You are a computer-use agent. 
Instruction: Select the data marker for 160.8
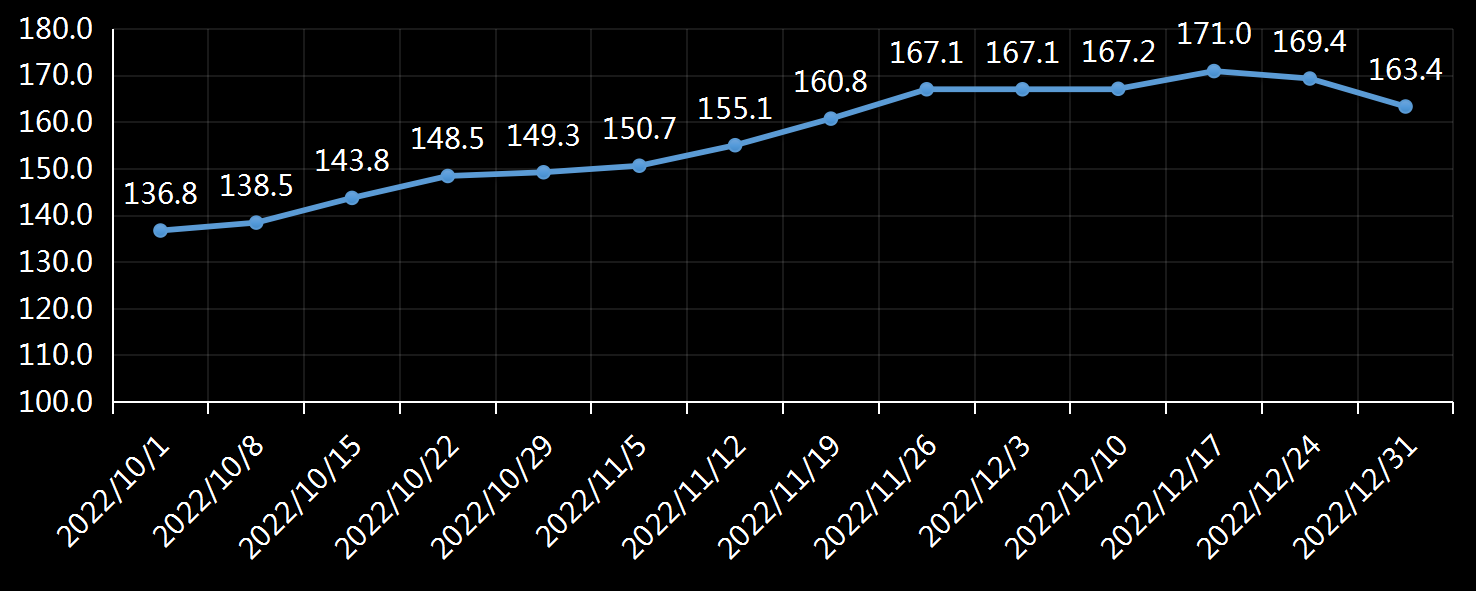coord(830,118)
